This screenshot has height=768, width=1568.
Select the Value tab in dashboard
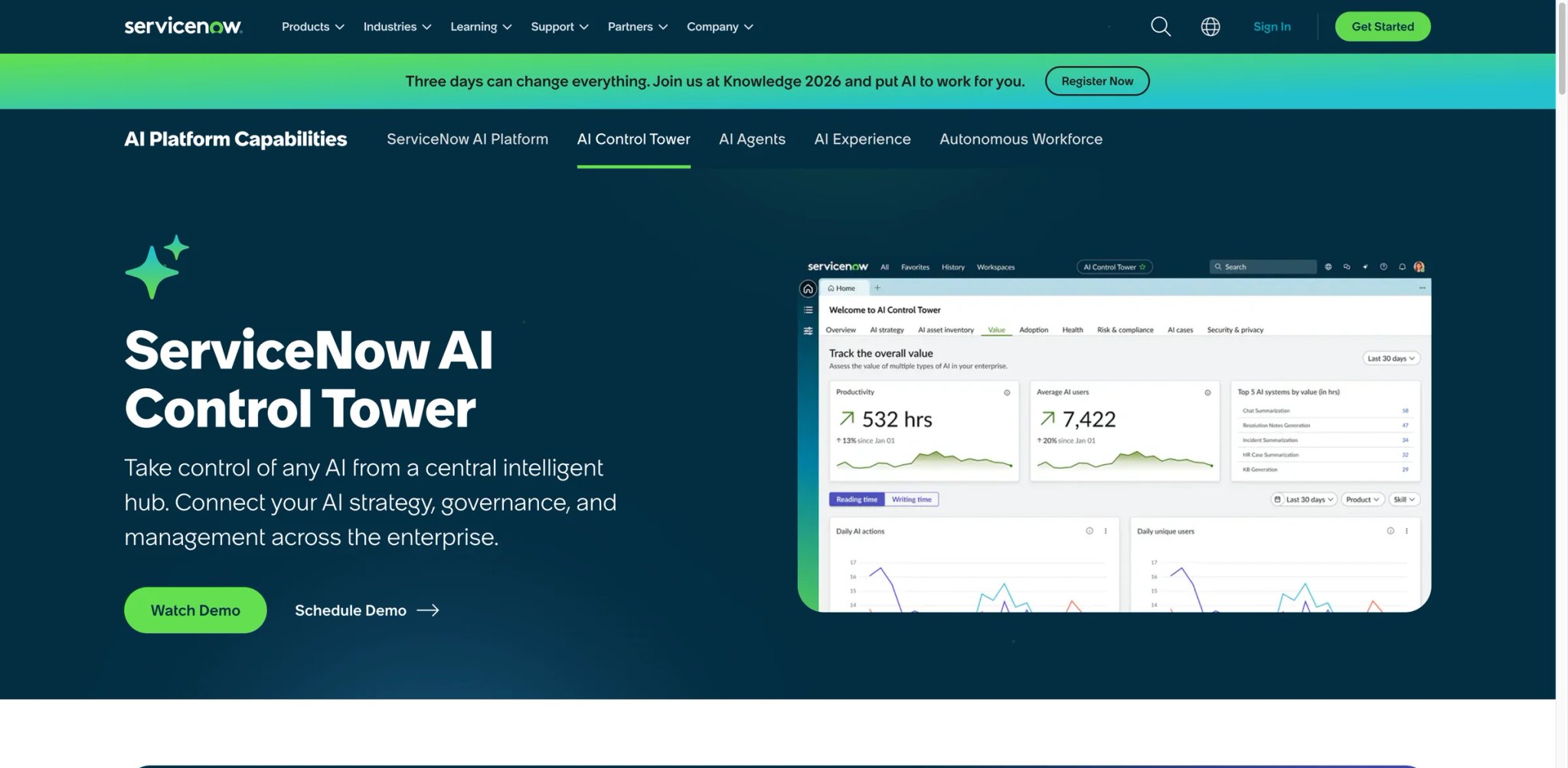[x=996, y=330]
